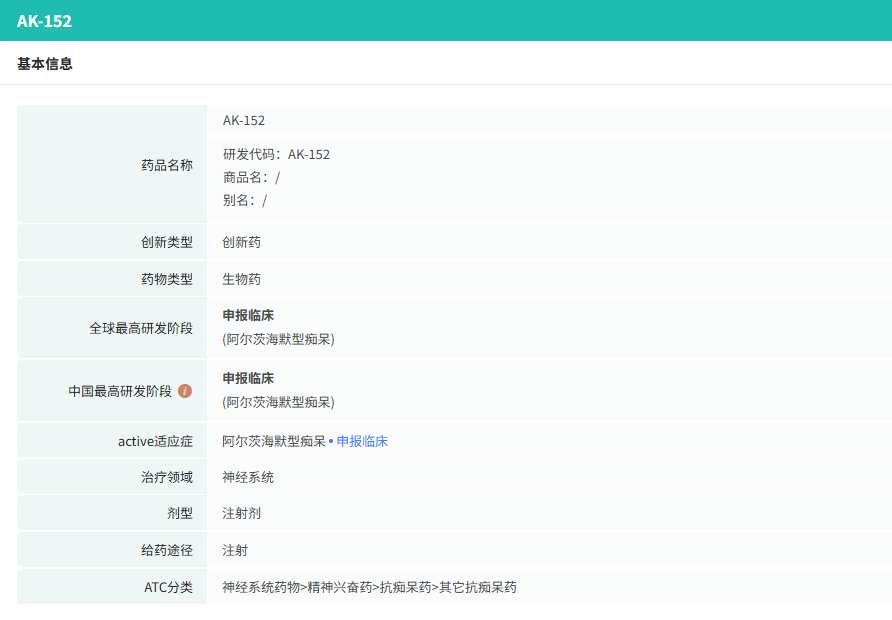Open the blue 申报临床 link in active适应症 row
This screenshot has height=620, width=892.
point(362,441)
